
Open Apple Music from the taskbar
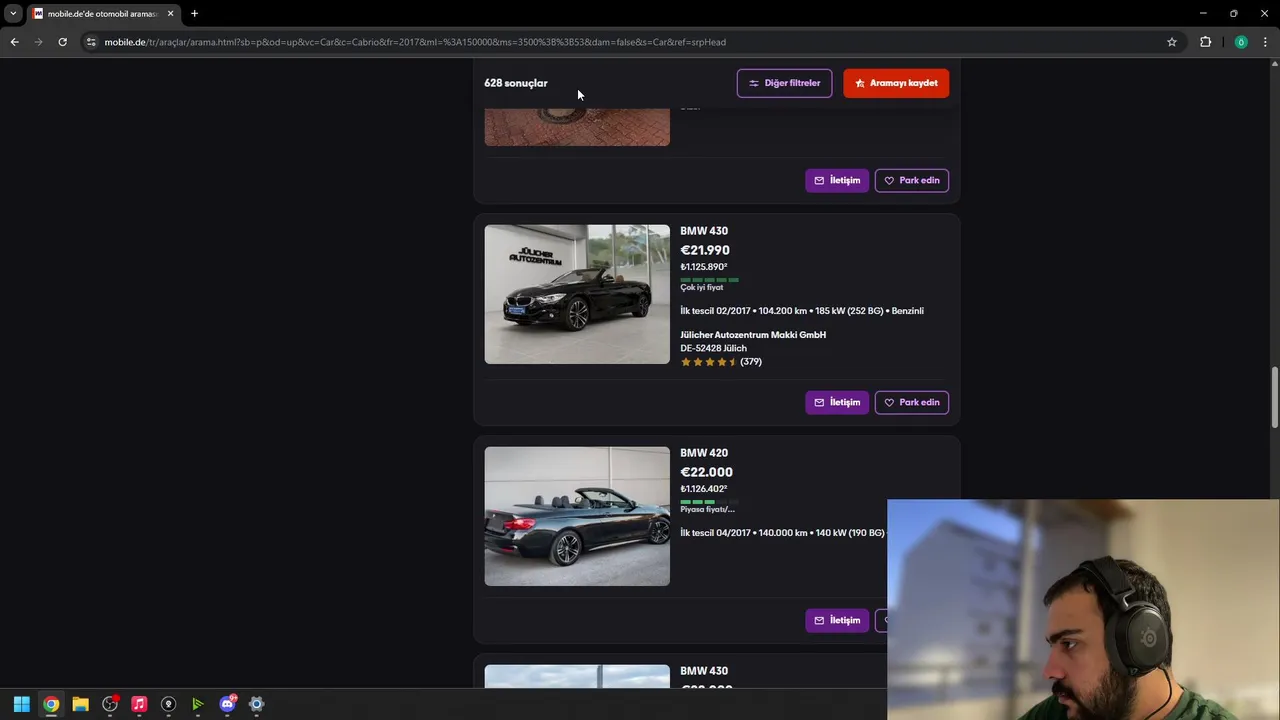[x=139, y=704]
